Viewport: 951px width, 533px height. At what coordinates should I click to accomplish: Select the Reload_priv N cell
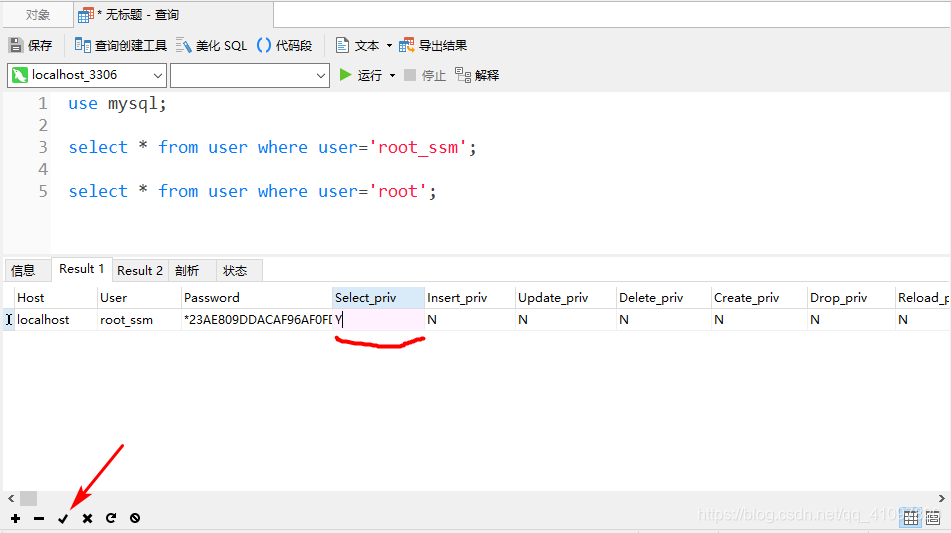pos(923,320)
